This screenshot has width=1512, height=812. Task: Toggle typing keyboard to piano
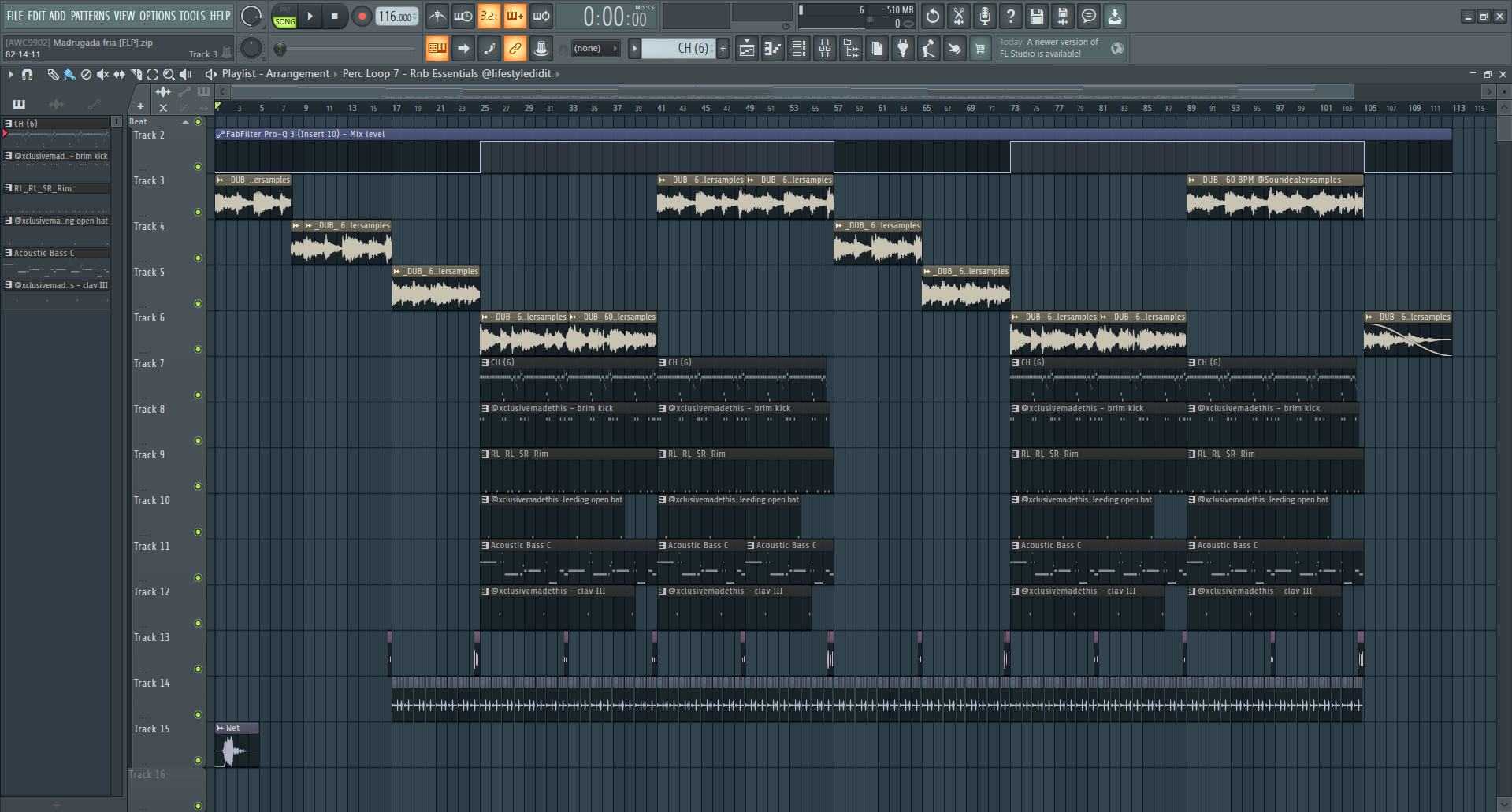point(437,48)
